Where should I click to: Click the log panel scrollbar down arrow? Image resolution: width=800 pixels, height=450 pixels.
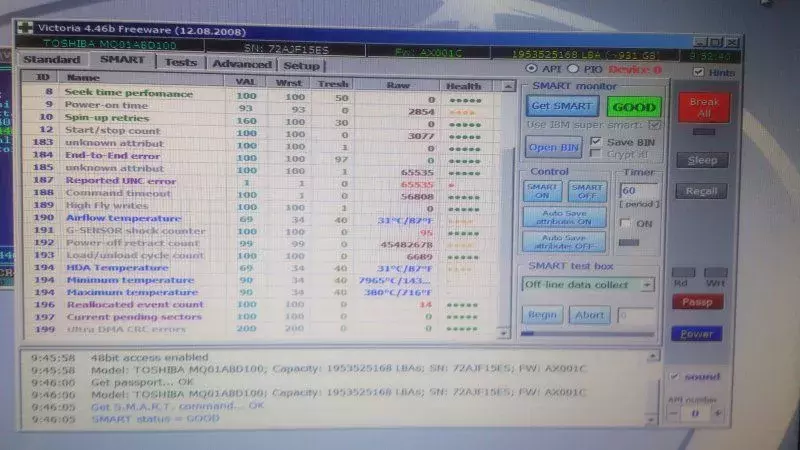(x=651, y=420)
